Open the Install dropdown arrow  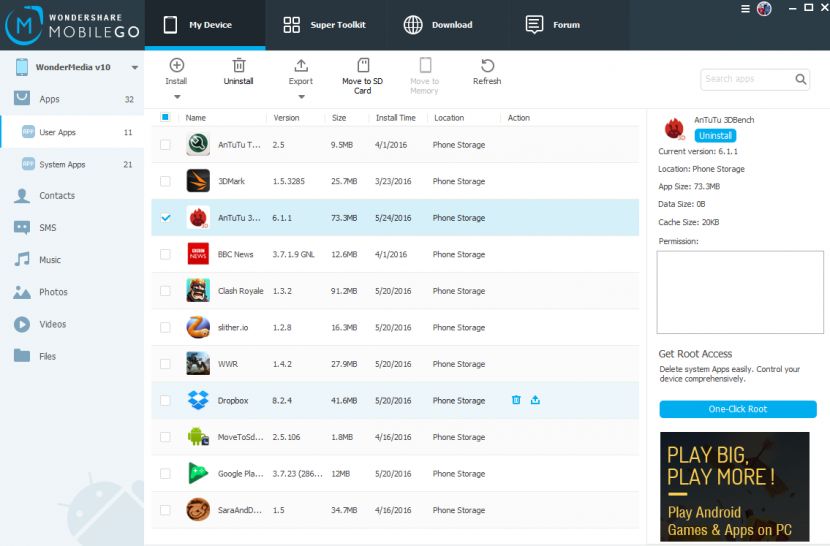click(x=177, y=97)
